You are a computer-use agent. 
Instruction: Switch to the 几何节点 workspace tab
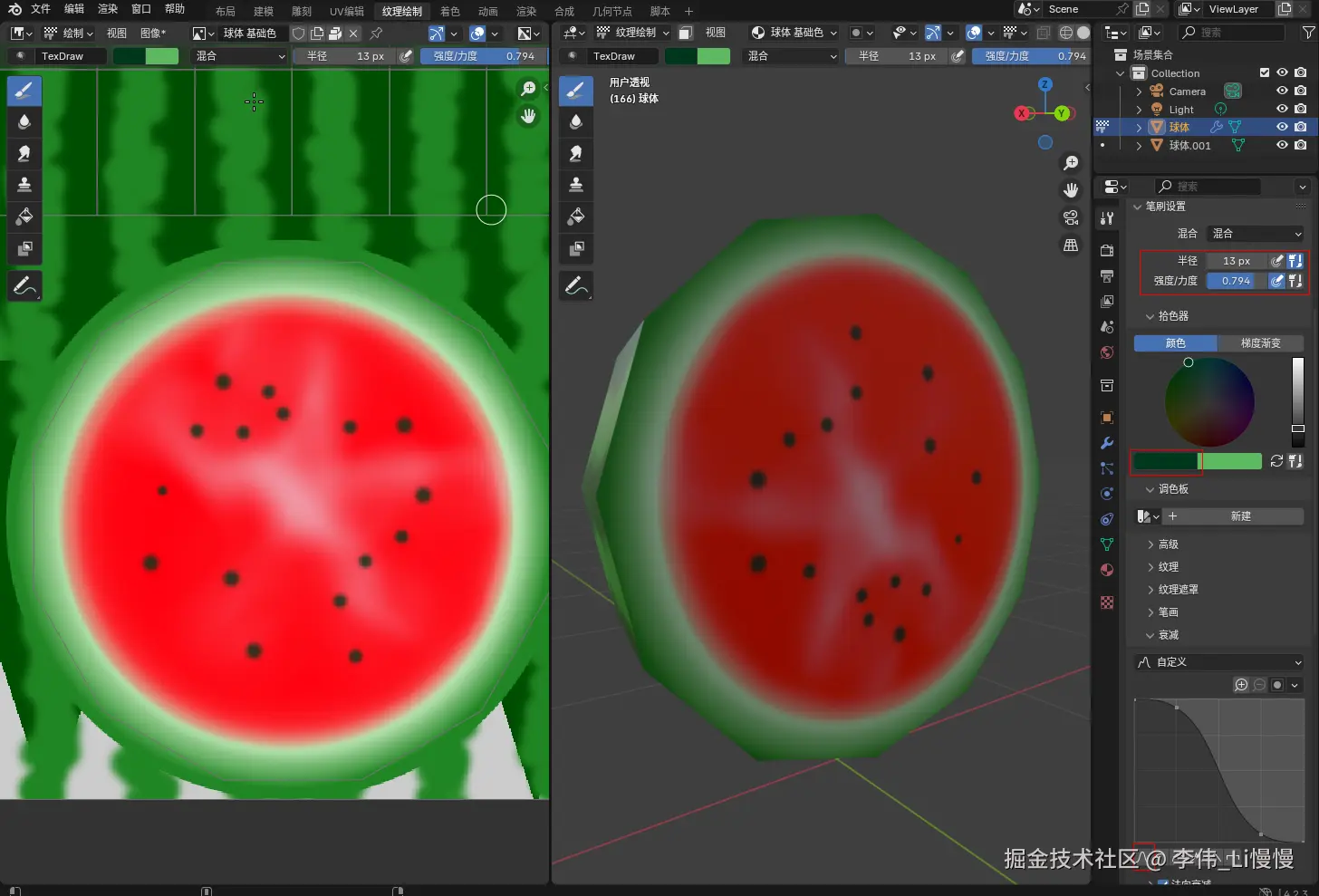click(x=612, y=11)
